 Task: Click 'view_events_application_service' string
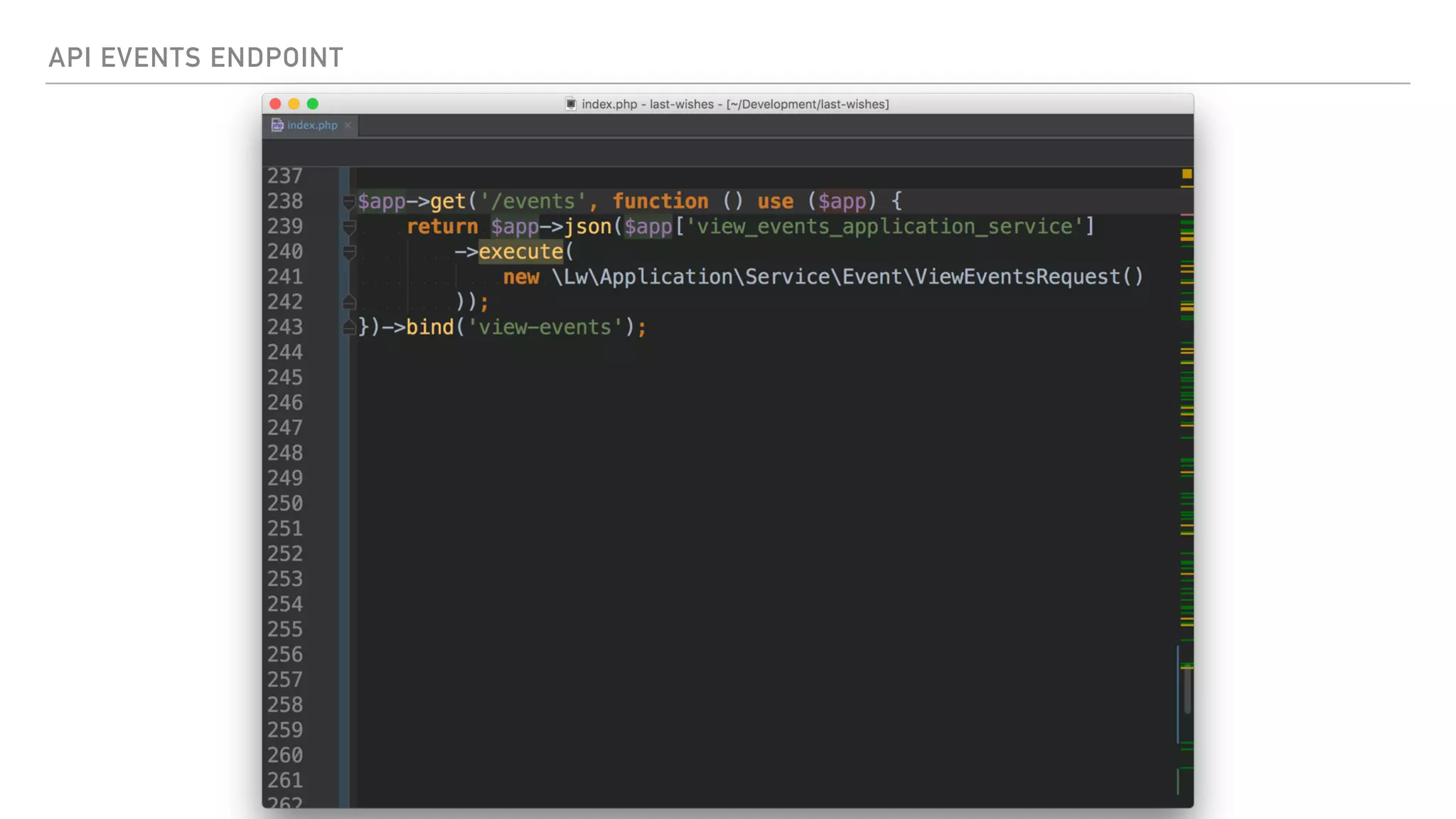point(884,227)
